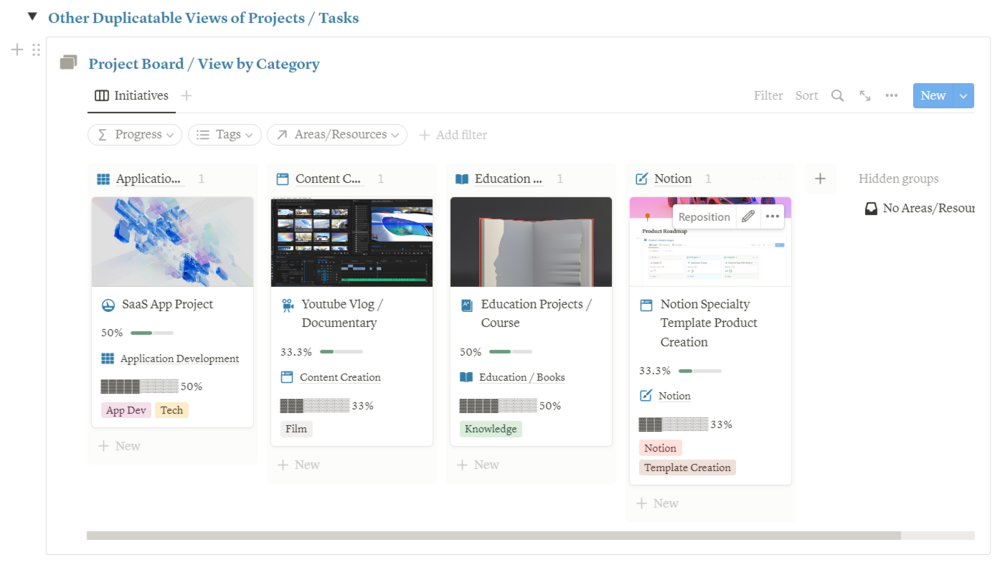
Task: Click the Reposition button on the cover
Action: (704, 217)
